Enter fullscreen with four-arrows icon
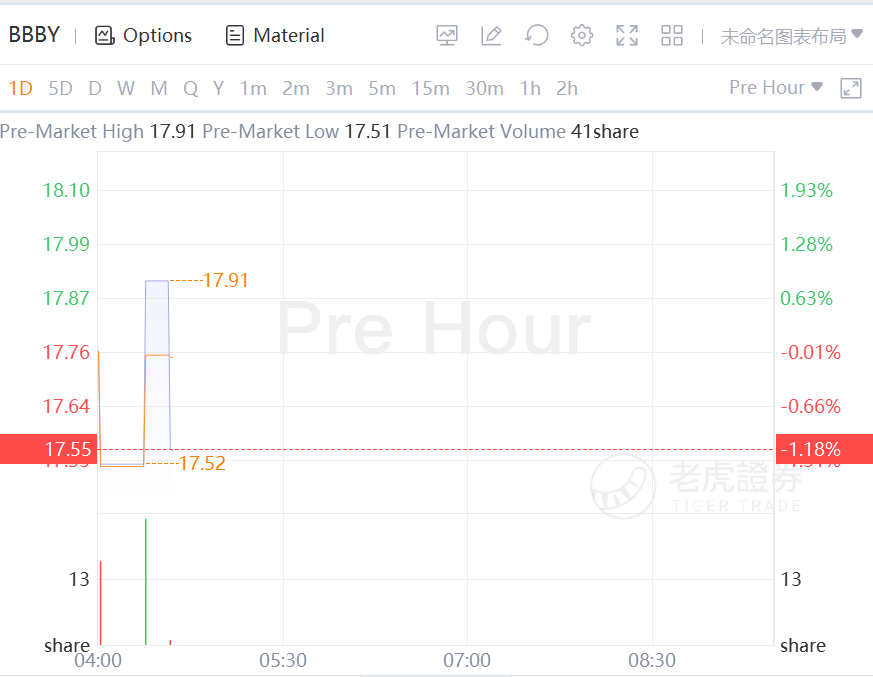The image size is (873, 677). pos(627,36)
